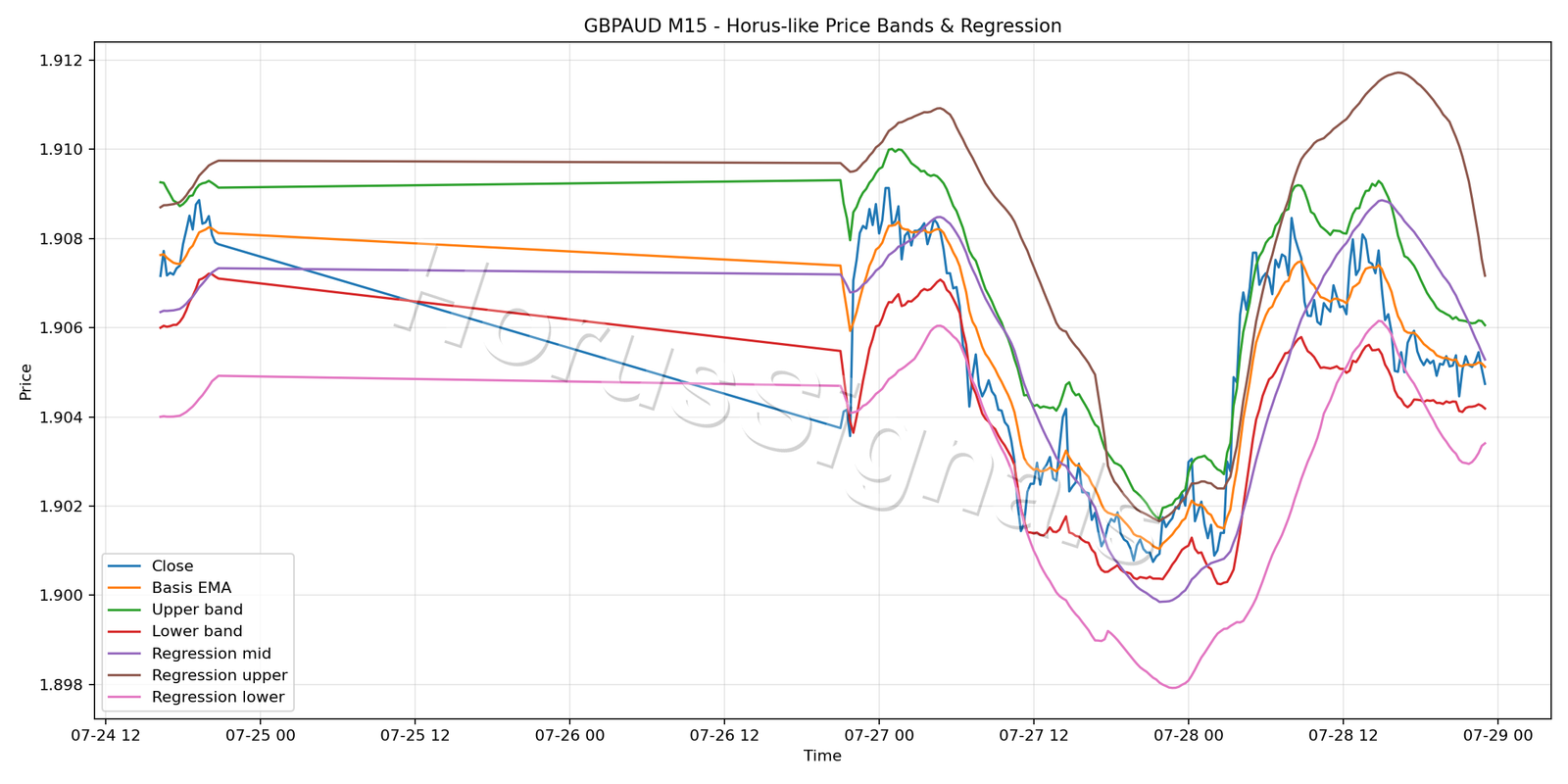The image size is (1568, 784).
Task: Click the Regression lower trough near 1.898
Action: [1172, 687]
